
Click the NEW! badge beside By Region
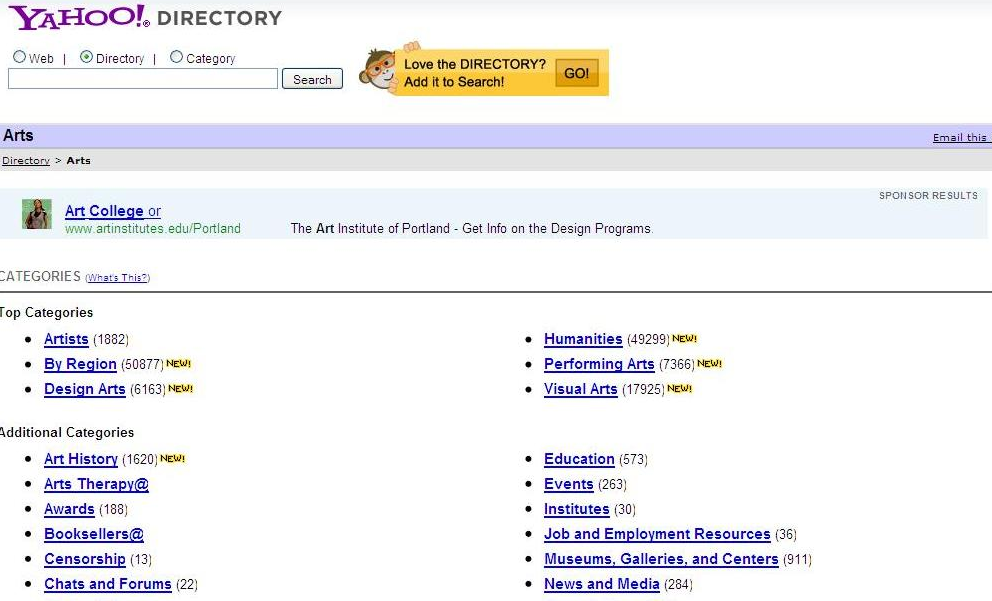pyautogui.click(x=177, y=364)
